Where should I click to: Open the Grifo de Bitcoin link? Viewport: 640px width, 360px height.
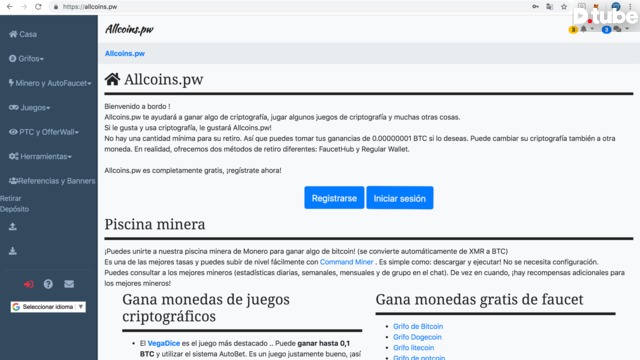418,327
